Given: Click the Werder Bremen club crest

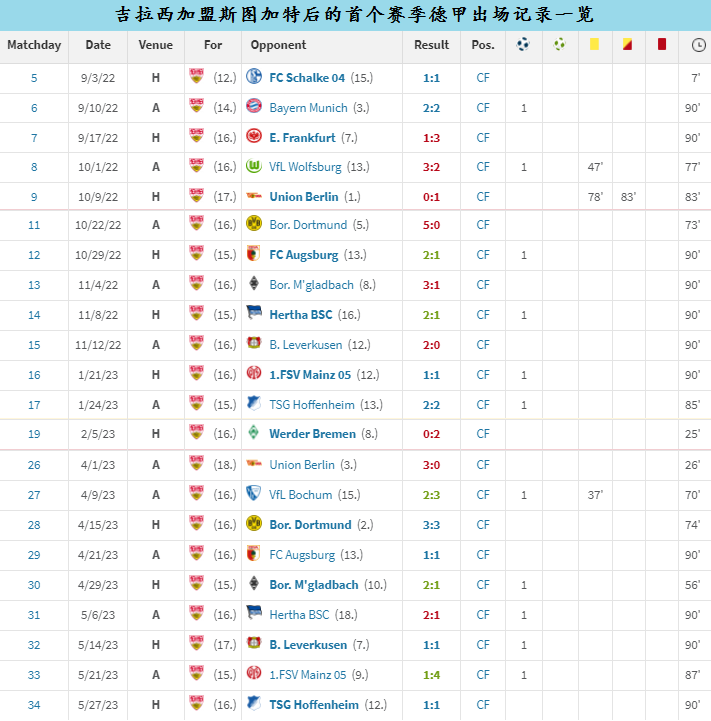Looking at the screenshot, I should click(x=254, y=434).
